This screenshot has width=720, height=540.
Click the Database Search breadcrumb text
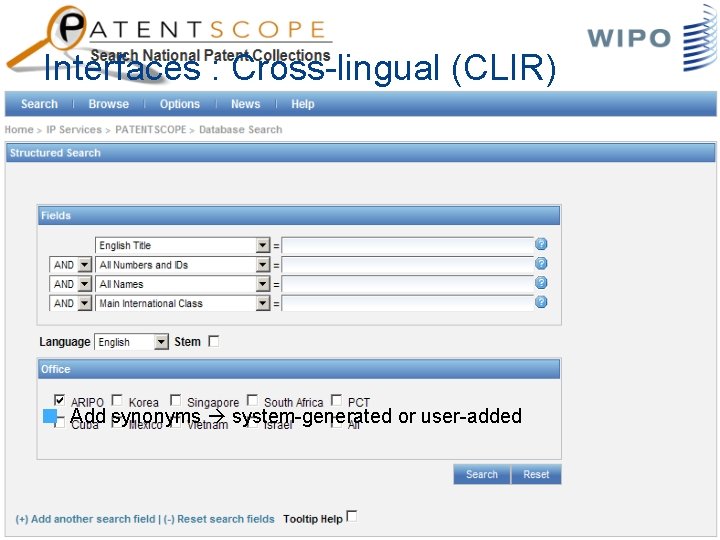pyautogui.click(x=241, y=129)
